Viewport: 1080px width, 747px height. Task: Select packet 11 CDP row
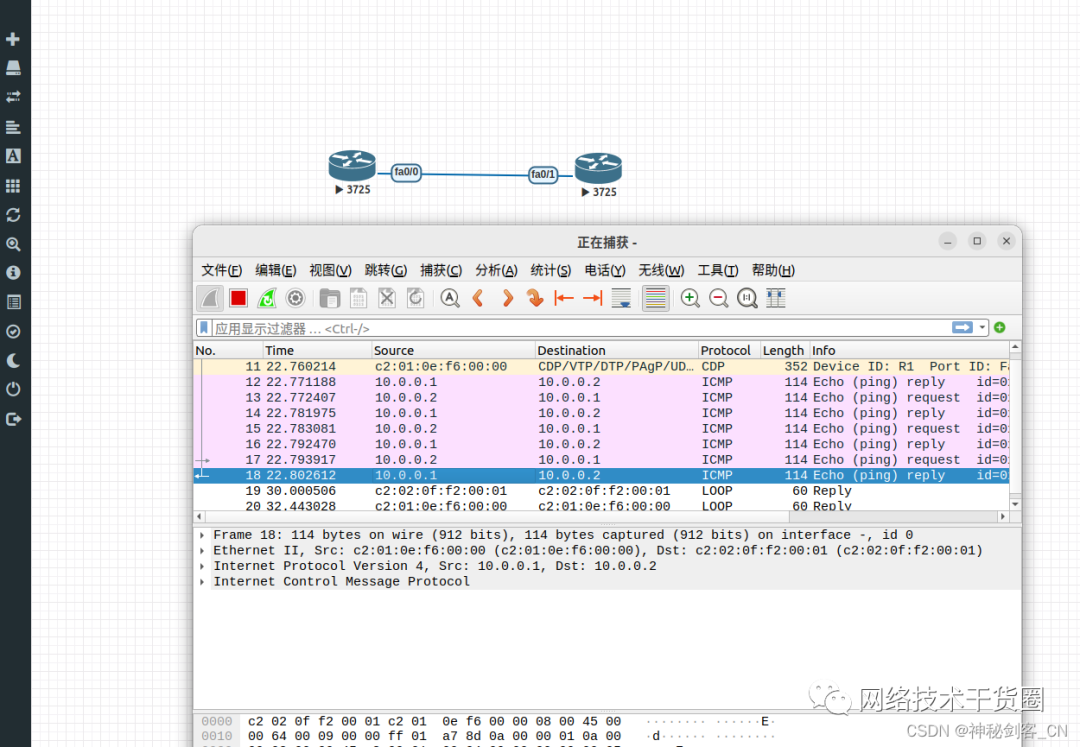601,366
